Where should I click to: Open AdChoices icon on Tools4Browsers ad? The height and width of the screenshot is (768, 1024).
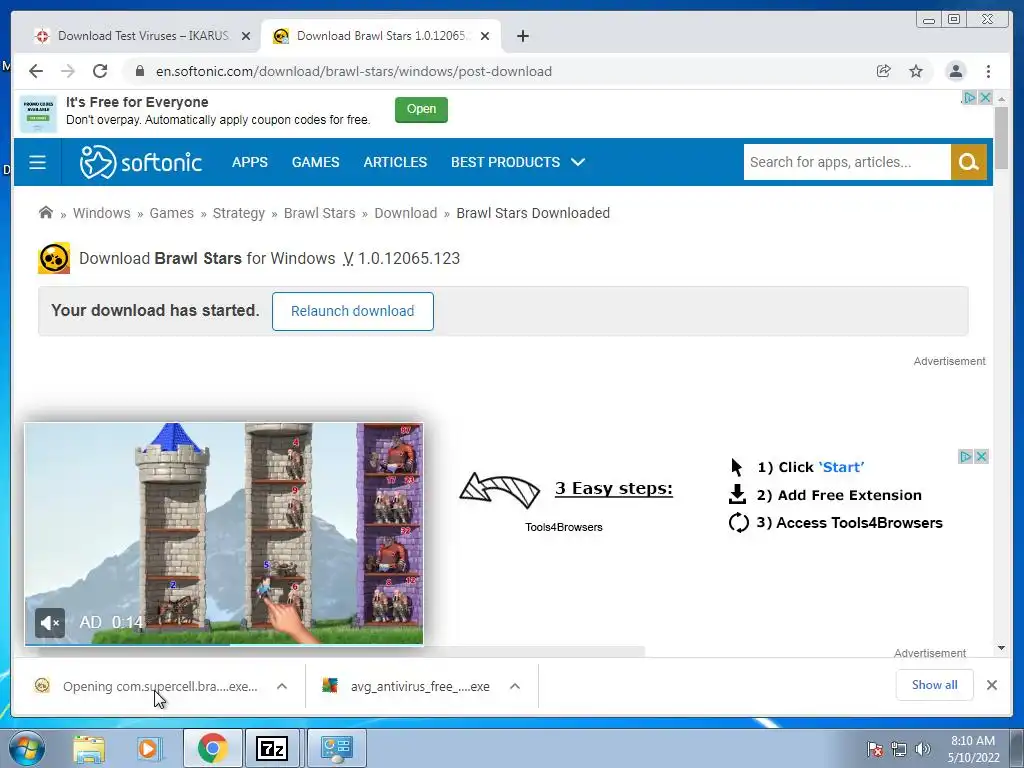(x=965, y=456)
